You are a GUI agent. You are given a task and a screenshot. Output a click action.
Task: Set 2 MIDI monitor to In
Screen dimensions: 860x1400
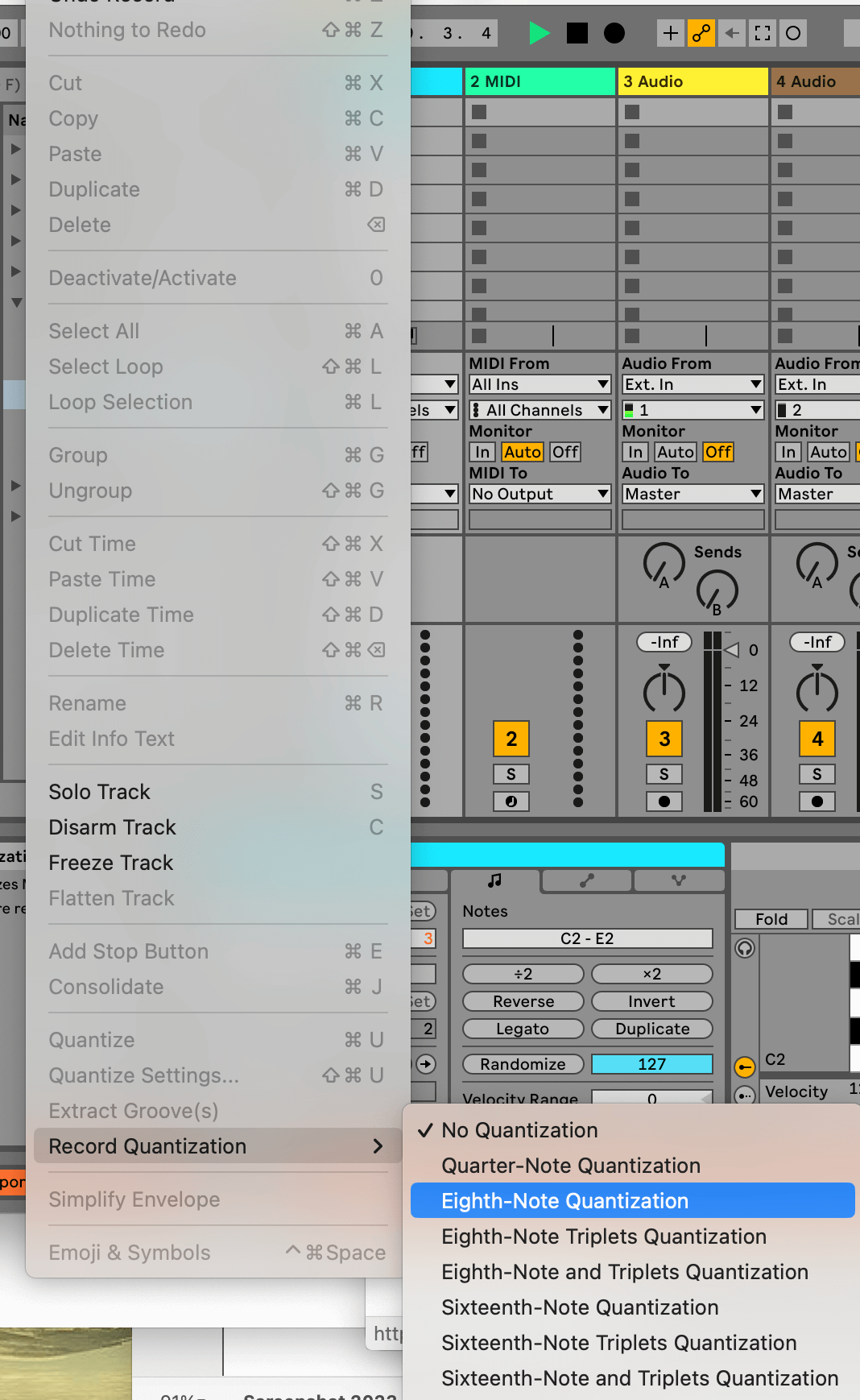tap(482, 452)
